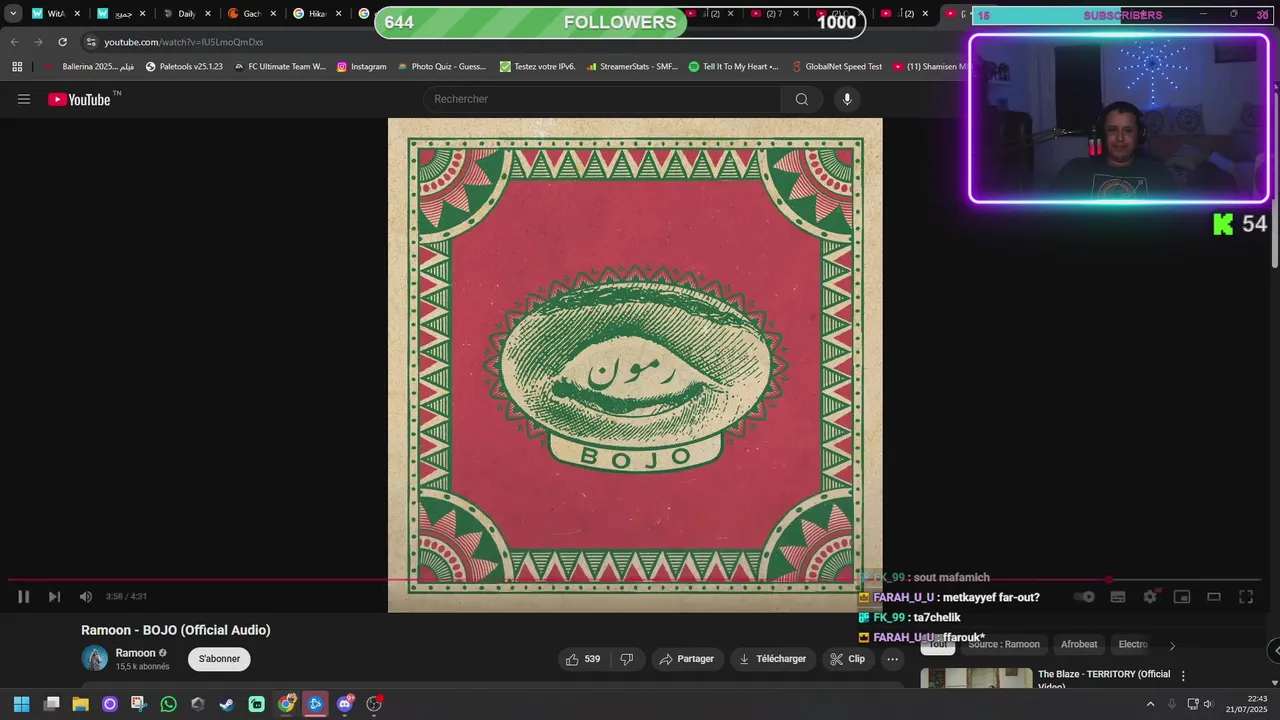1280x720 pixels.
Task: Switch to theater mode
Action: [1214, 597]
